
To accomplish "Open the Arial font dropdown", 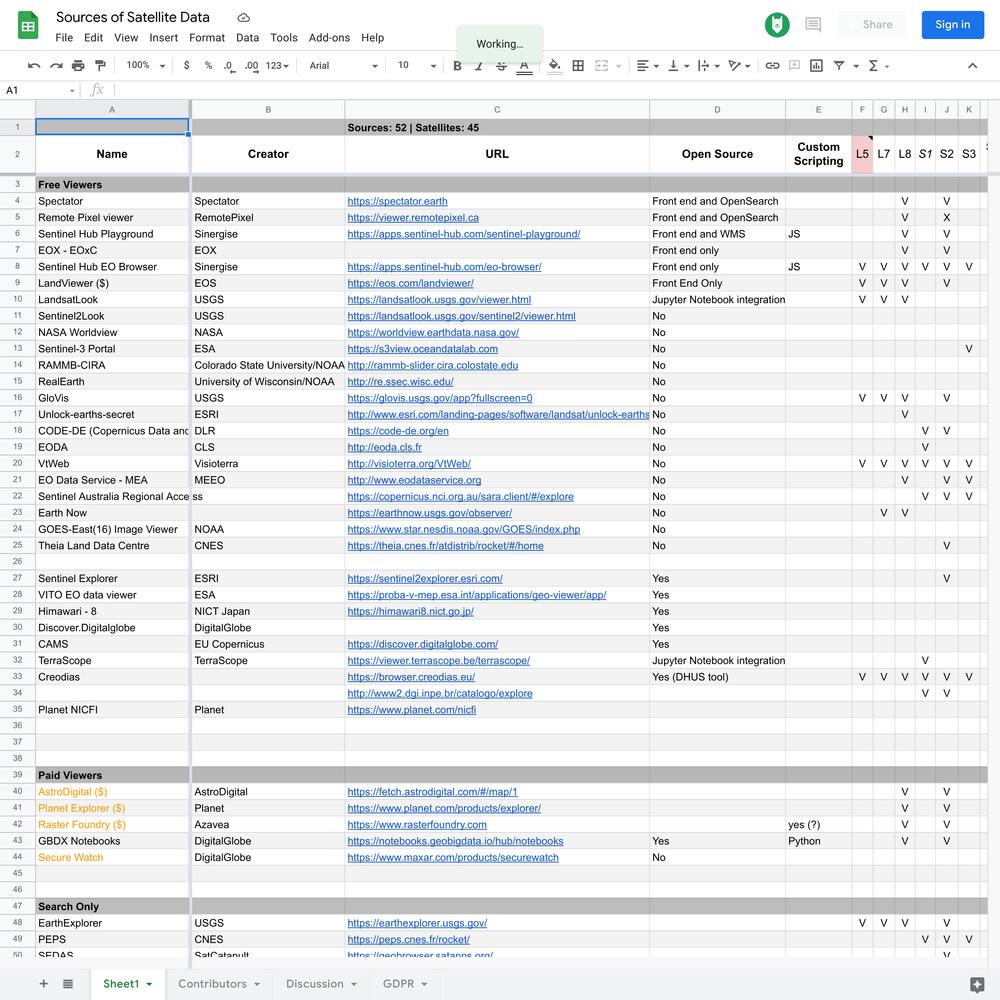I will 343,66.
